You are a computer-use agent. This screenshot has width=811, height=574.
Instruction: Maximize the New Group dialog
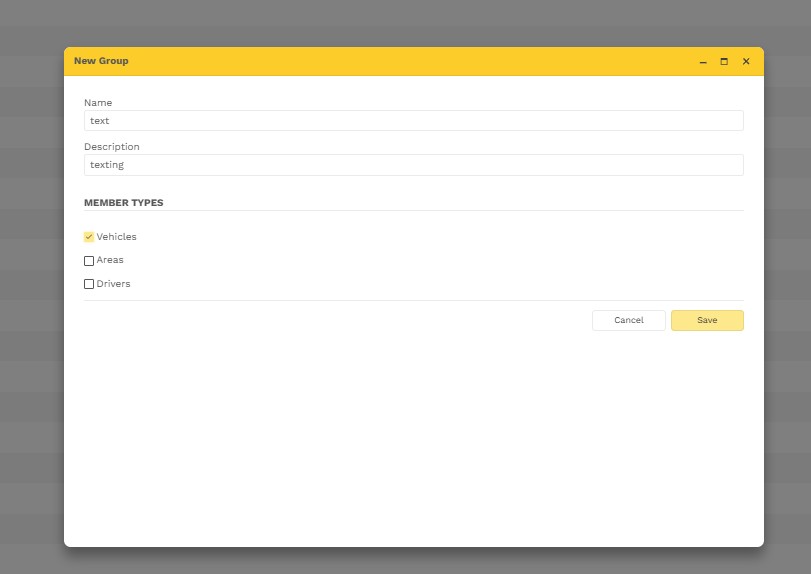coord(724,62)
